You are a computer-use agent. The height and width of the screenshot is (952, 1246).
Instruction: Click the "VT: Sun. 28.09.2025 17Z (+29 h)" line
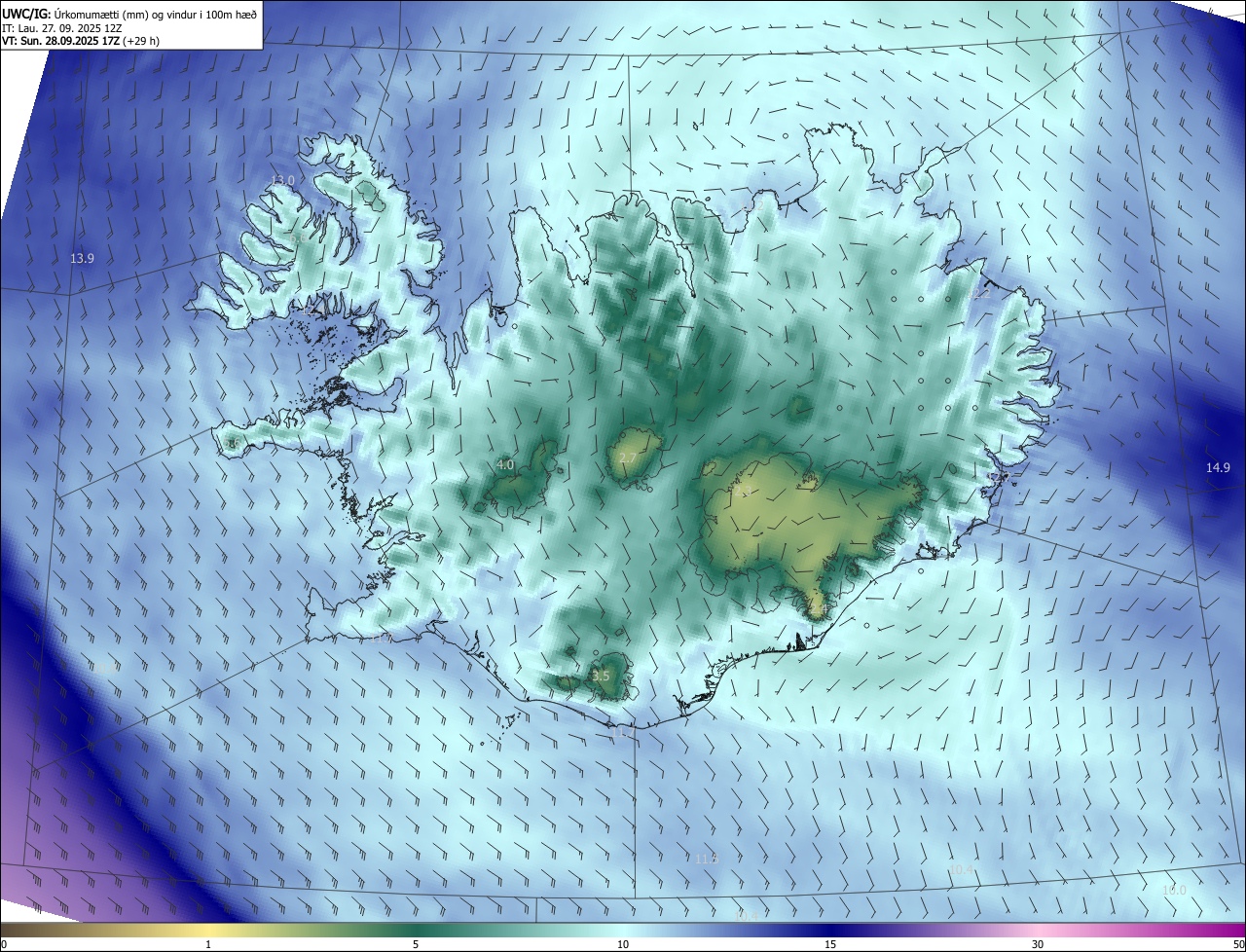(80, 42)
